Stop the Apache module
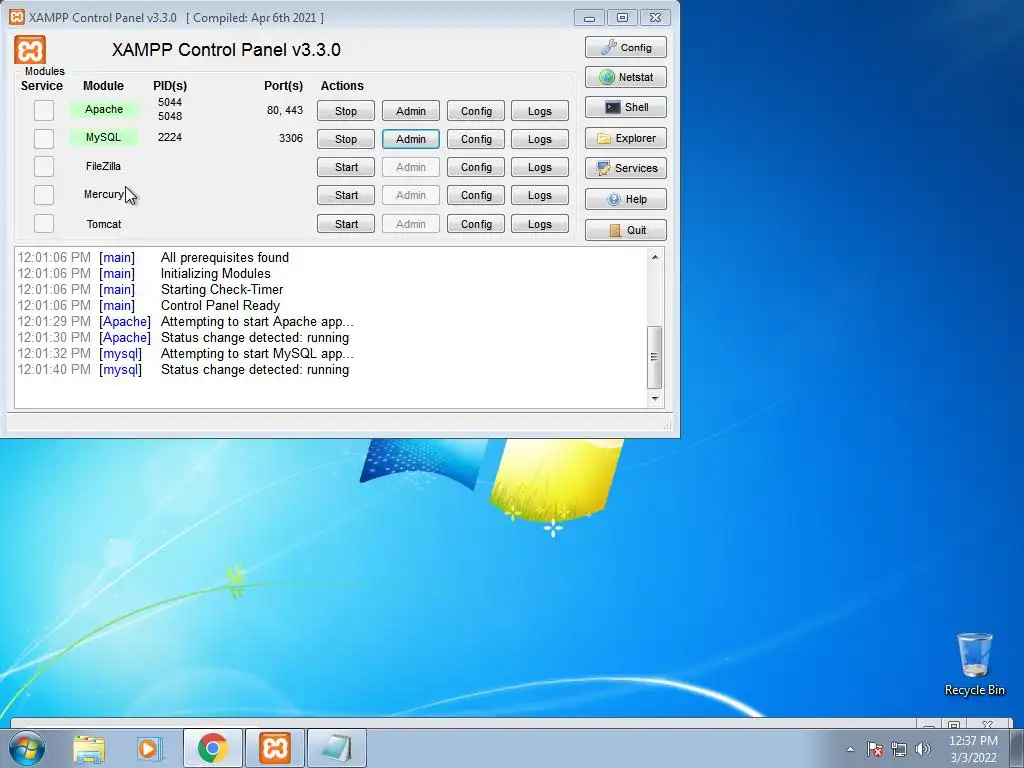1024x768 pixels. click(x=346, y=111)
